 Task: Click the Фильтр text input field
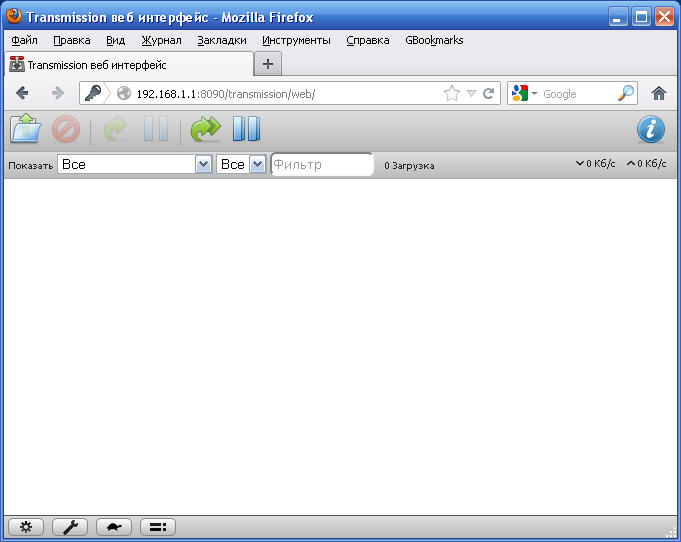tap(321, 165)
